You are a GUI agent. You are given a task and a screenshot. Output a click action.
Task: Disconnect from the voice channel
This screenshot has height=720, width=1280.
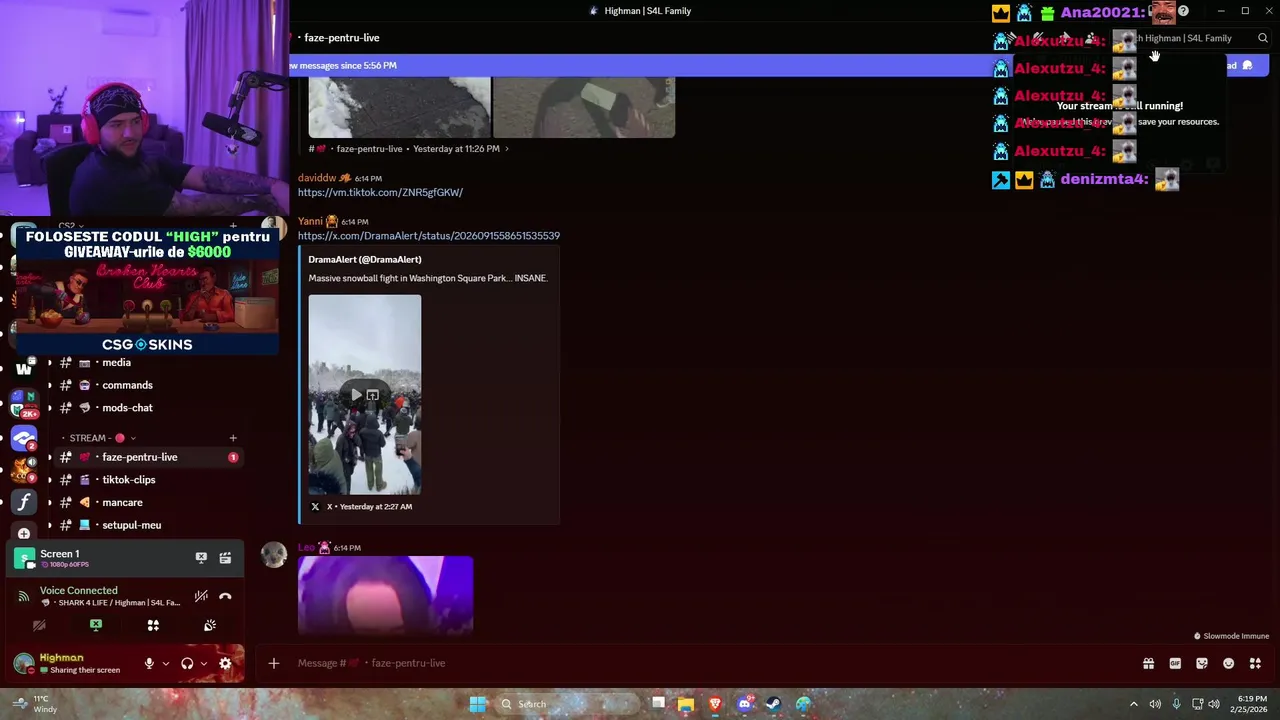(225, 596)
